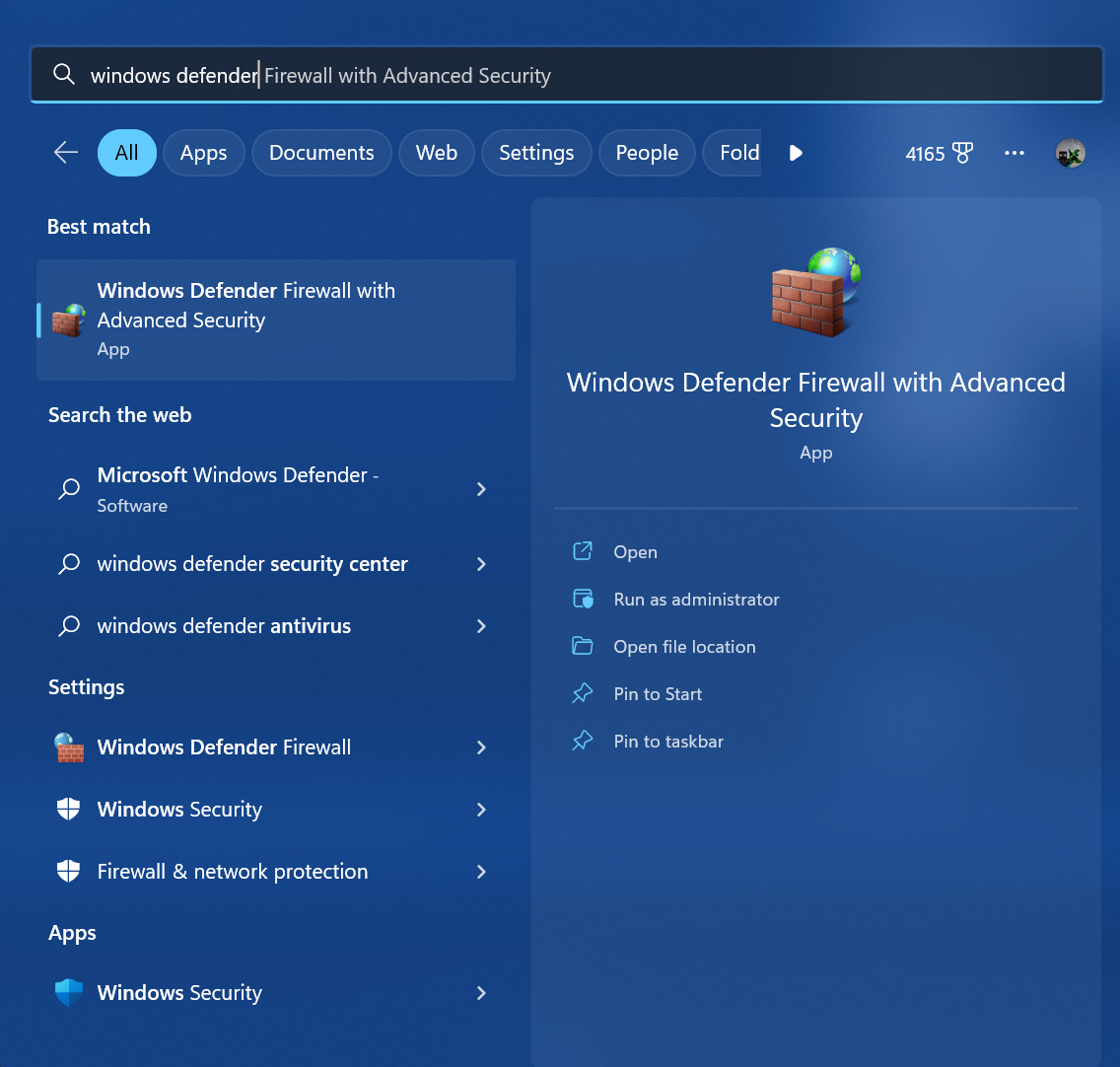Click the magnifier icon in search box
1120x1067 pixels.
pos(63,74)
